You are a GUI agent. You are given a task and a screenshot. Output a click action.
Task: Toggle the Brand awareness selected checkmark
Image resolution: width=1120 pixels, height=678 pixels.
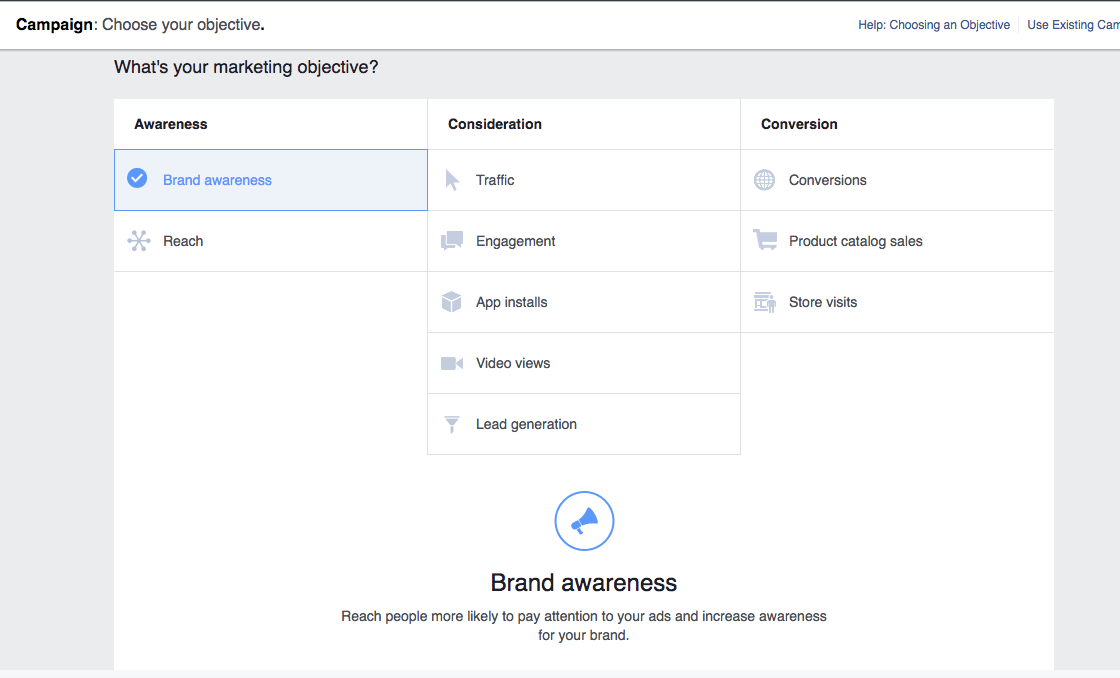138,179
